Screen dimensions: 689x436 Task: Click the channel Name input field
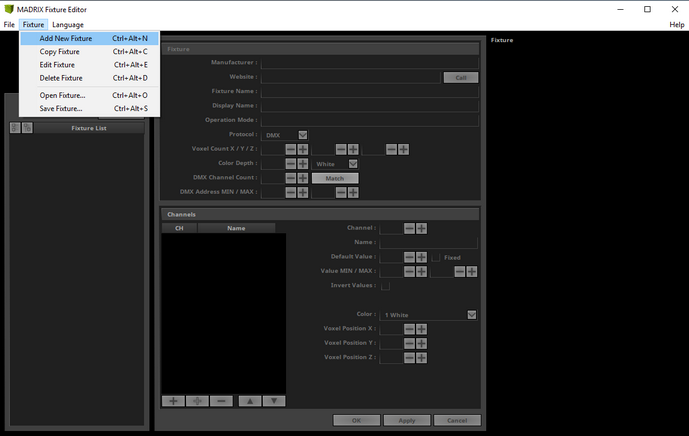pyautogui.click(x=428, y=243)
